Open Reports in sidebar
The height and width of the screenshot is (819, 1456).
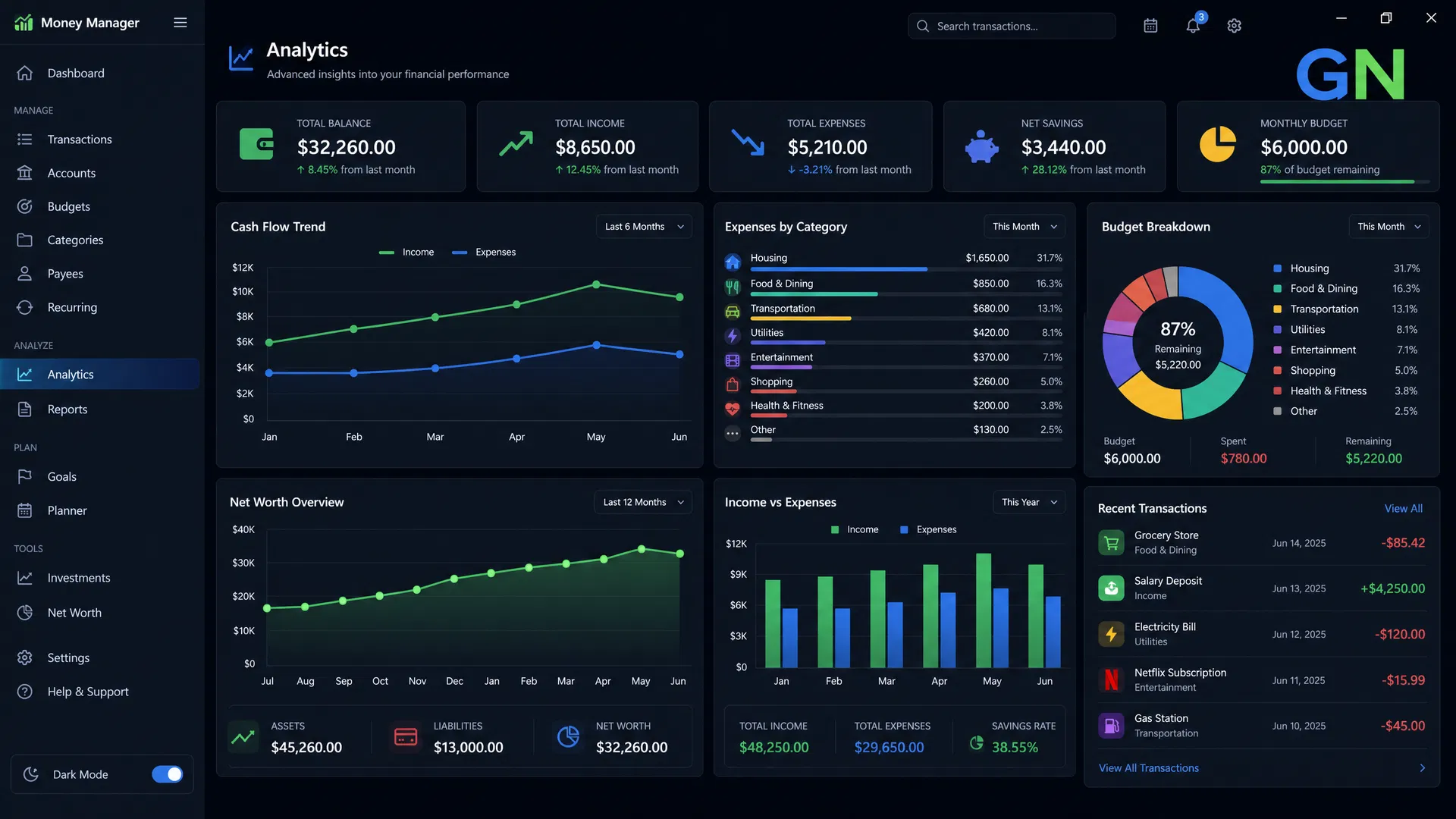[x=100, y=409]
